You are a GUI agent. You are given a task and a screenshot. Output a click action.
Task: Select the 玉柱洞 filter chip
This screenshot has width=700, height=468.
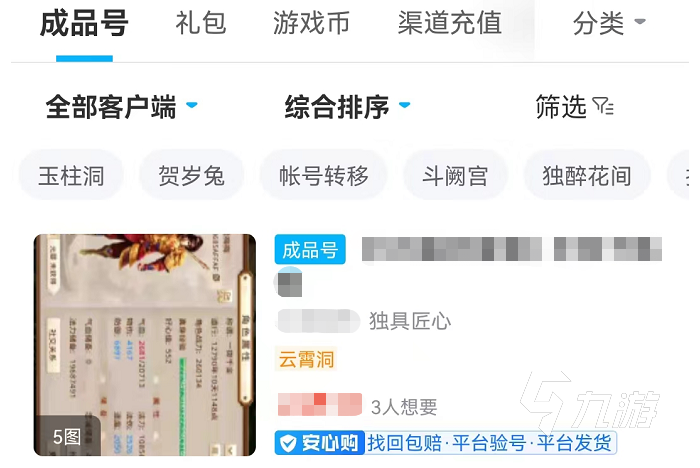pos(71,175)
